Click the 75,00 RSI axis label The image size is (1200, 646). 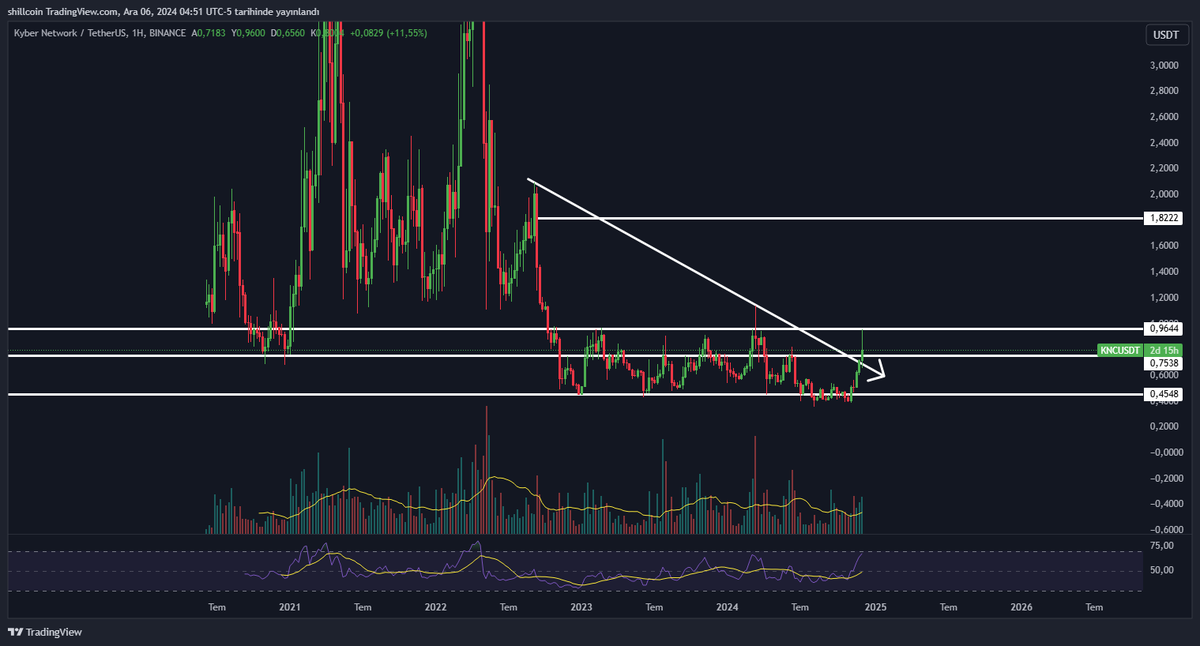[x=1162, y=546]
